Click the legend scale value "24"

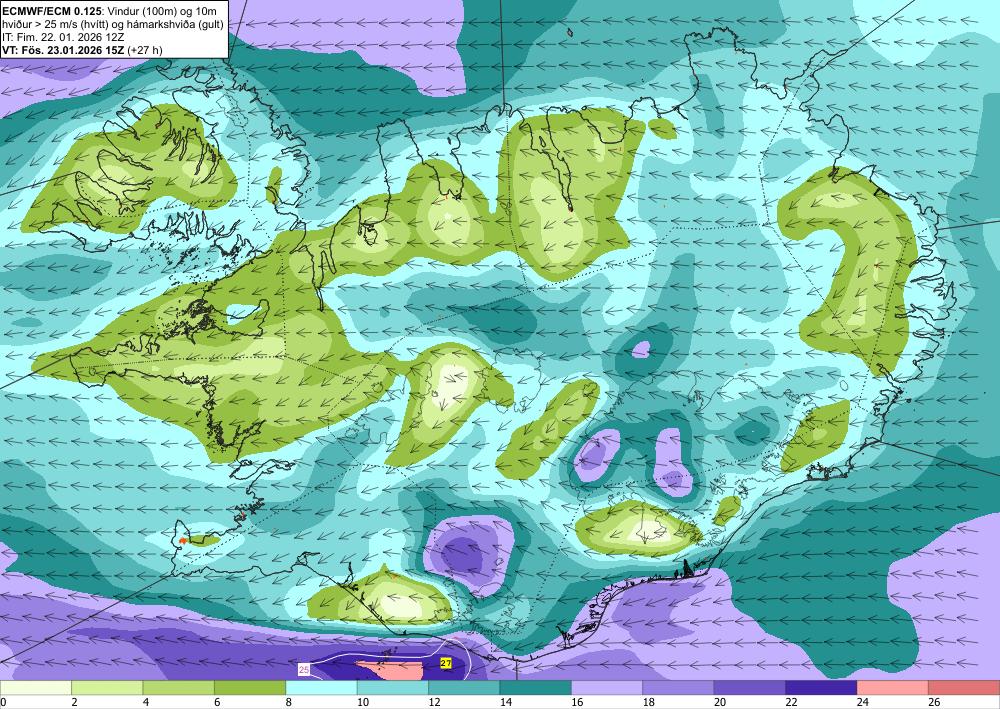coord(863,702)
